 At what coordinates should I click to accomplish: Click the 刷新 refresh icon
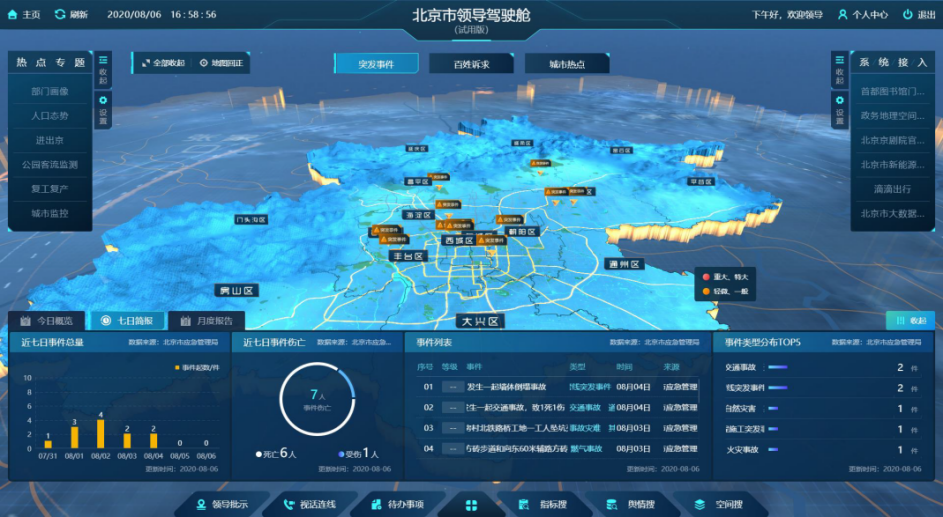pyautogui.click(x=61, y=15)
